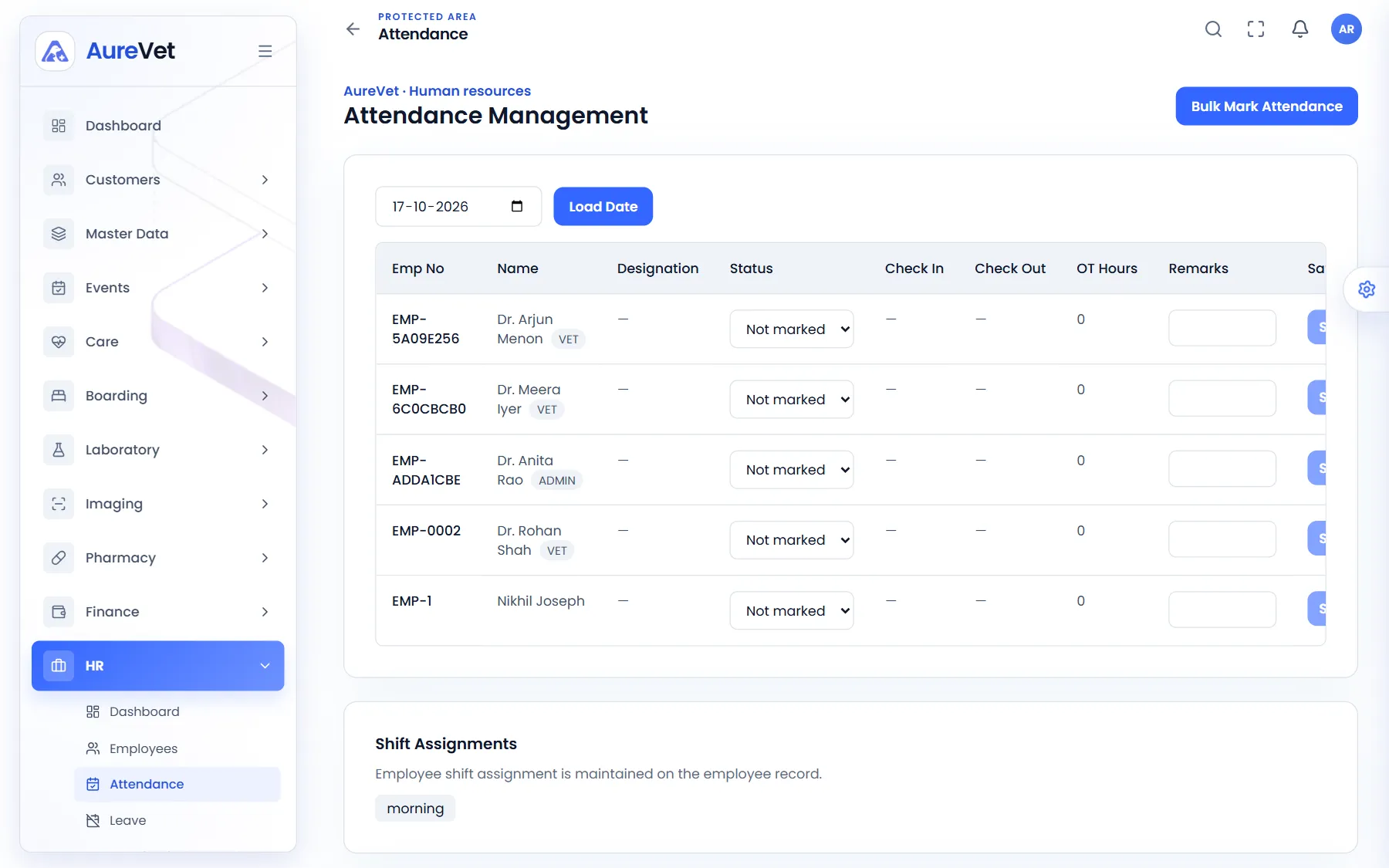Open status dropdown for Dr. Arjun Menon
Viewport: 1389px width, 868px height.
(x=792, y=329)
